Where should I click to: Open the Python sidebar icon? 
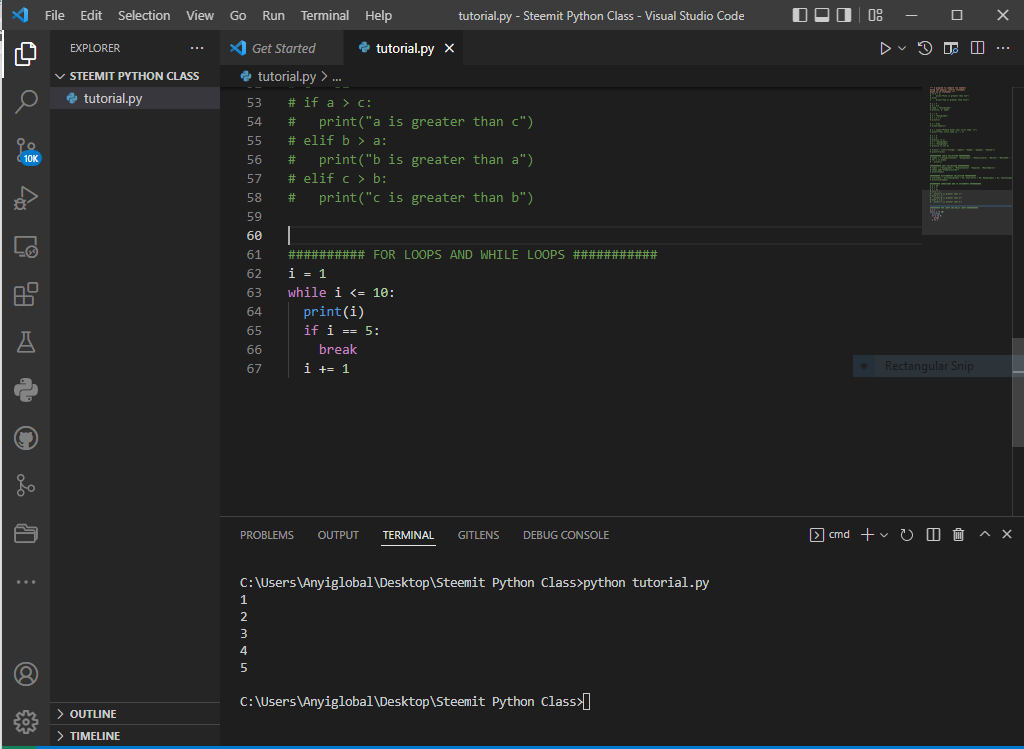point(26,390)
